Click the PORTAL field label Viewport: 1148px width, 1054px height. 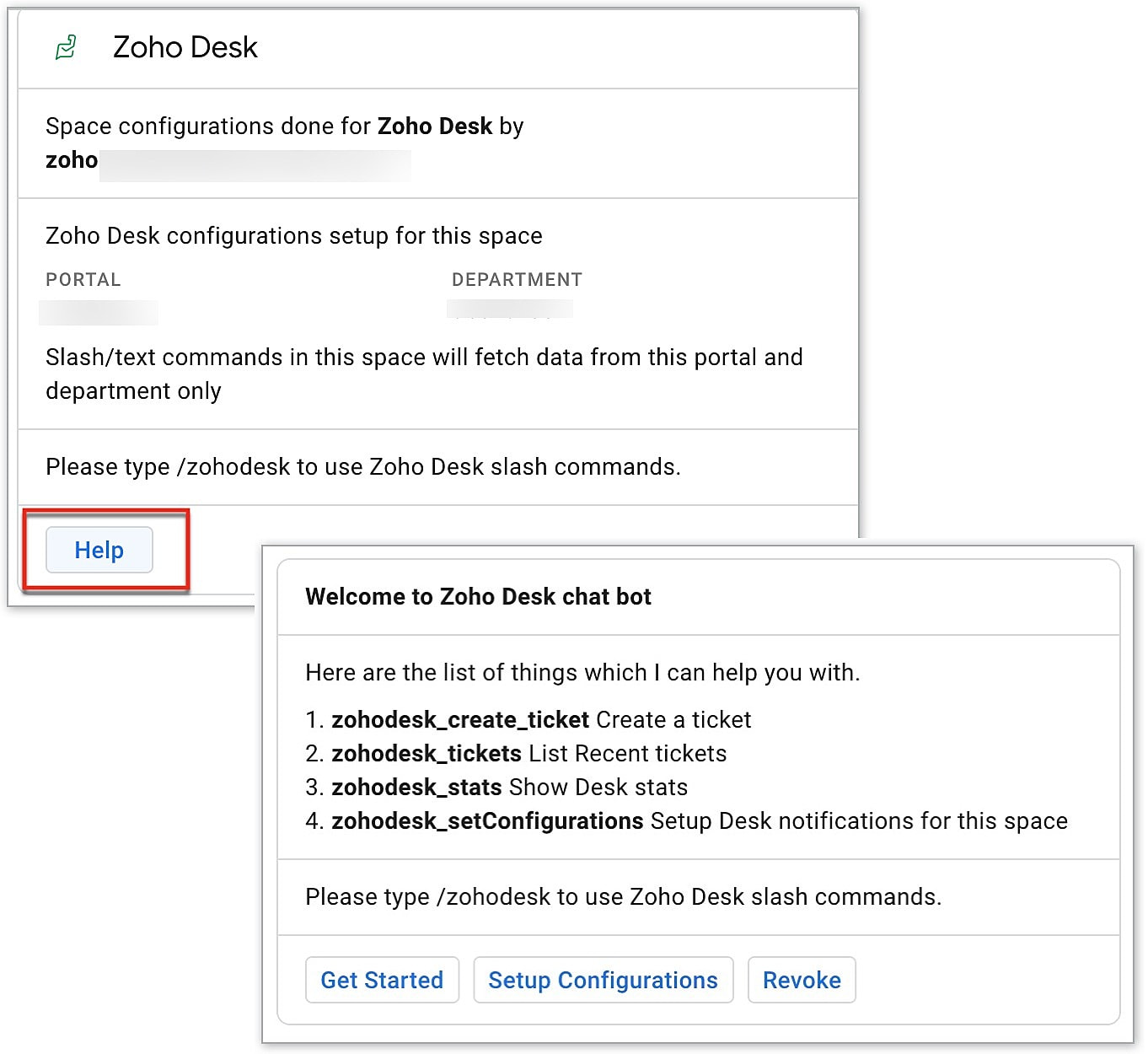(x=83, y=279)
